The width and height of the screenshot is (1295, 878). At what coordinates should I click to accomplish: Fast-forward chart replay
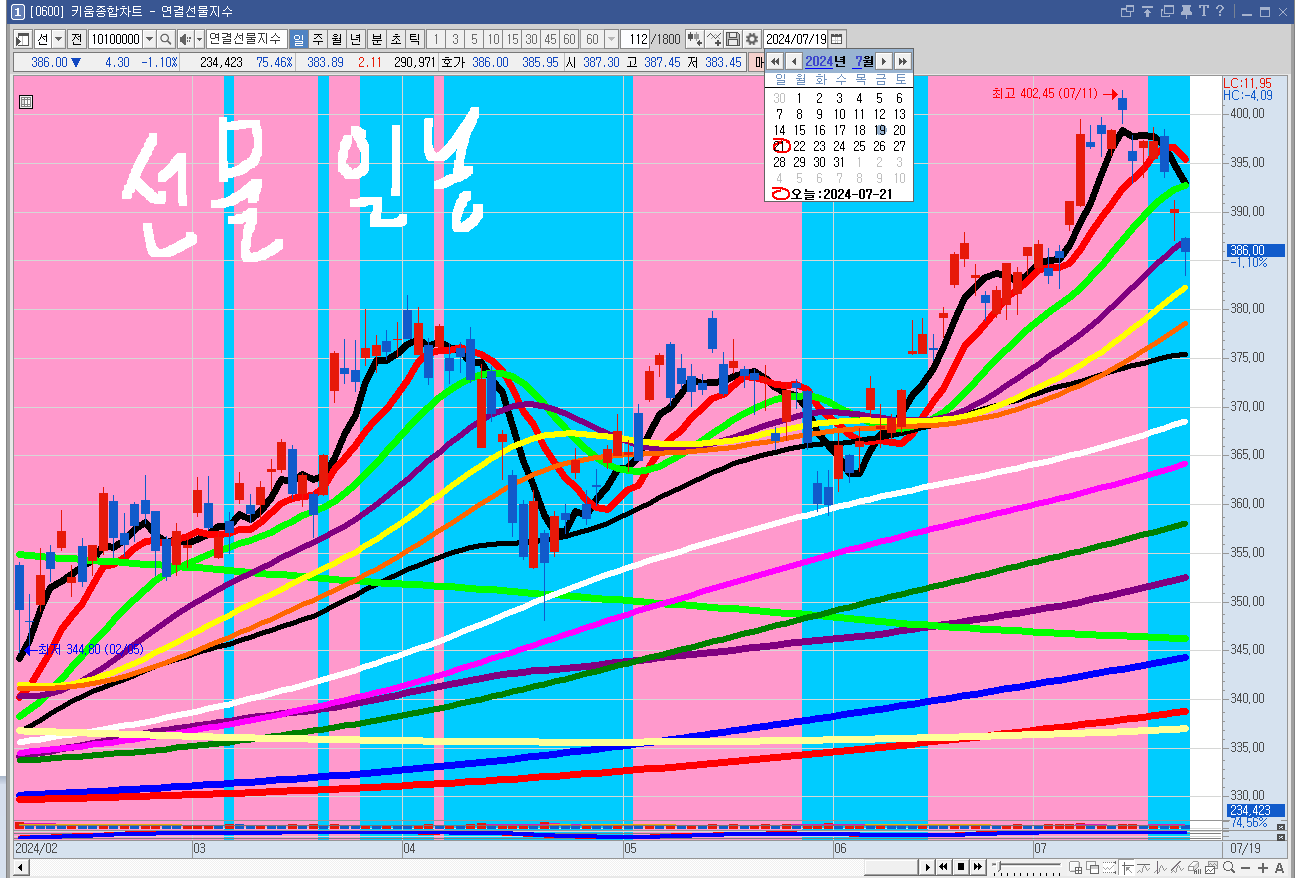pyautogui.click(x=978, y=867)
